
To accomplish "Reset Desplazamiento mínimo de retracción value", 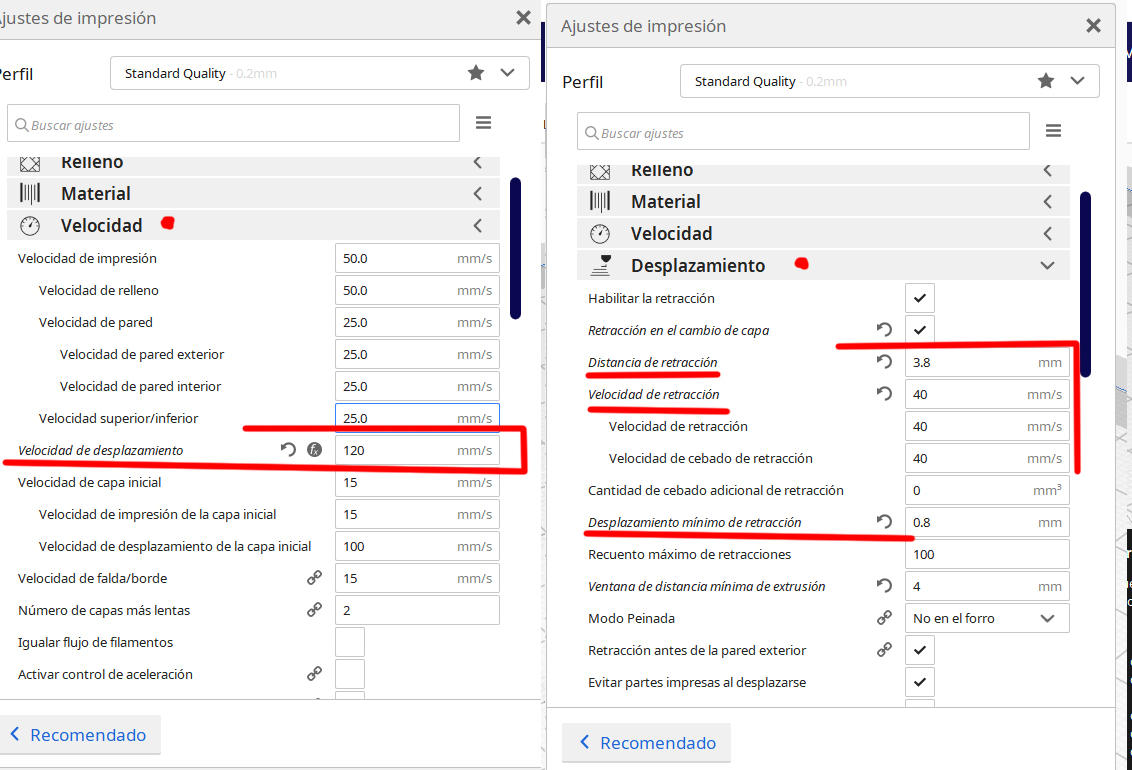I will 884,522.
